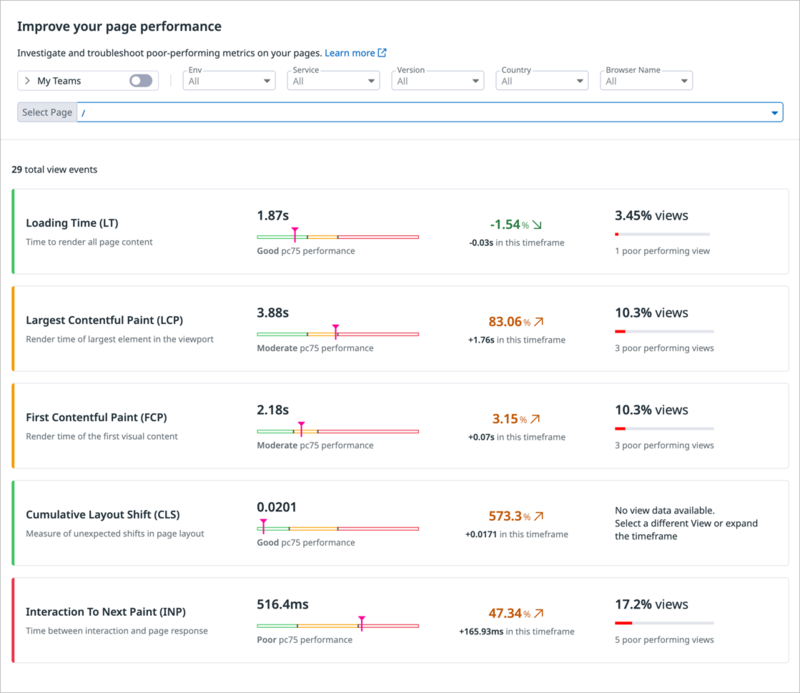800x693 pixels.
Task: Open the Browser Name dropdown
Action: (x=646, y=81)
